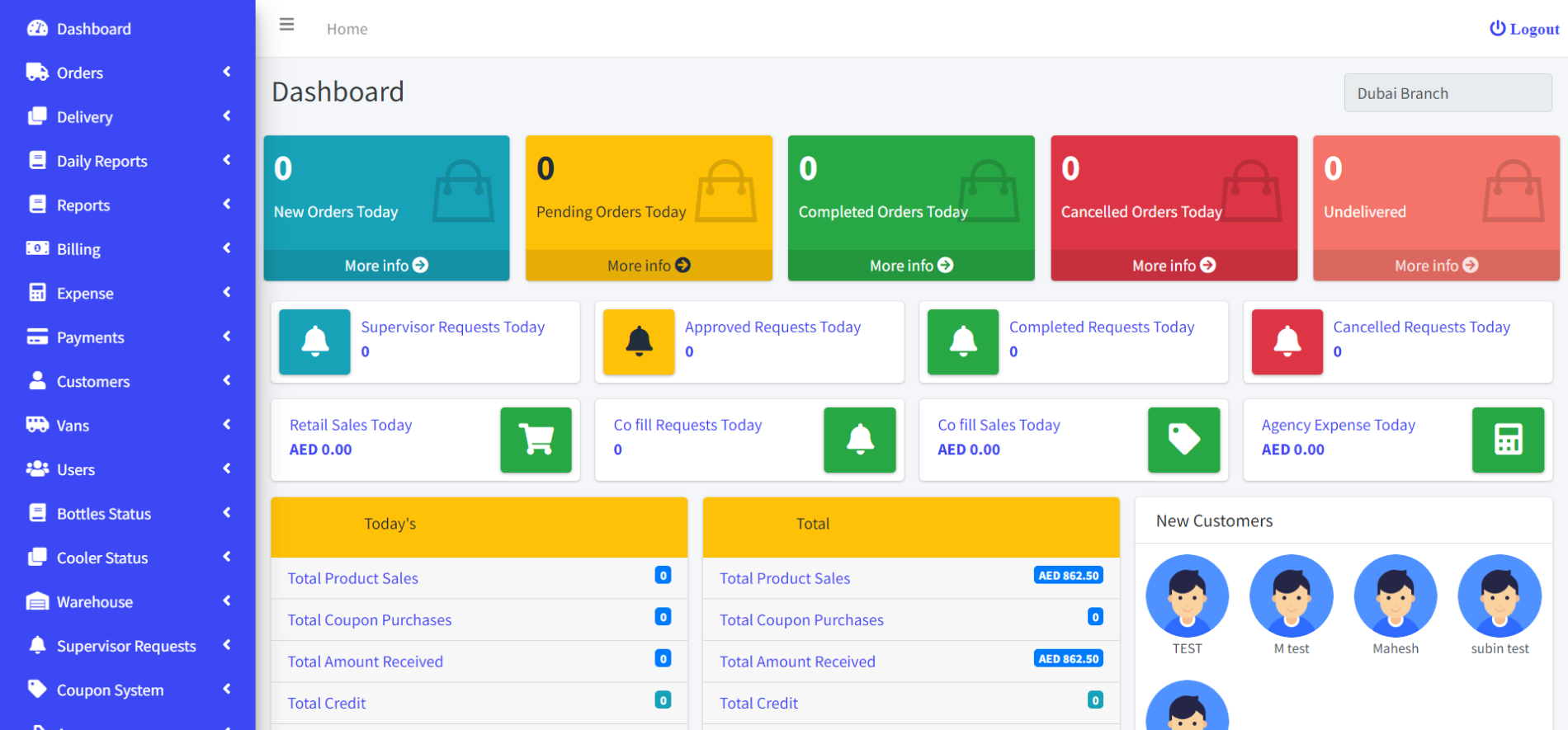Click the green tag icon for Co fill Sales Today
This screenshot has height=730, width=1568.
click(x=1184, y=440)
